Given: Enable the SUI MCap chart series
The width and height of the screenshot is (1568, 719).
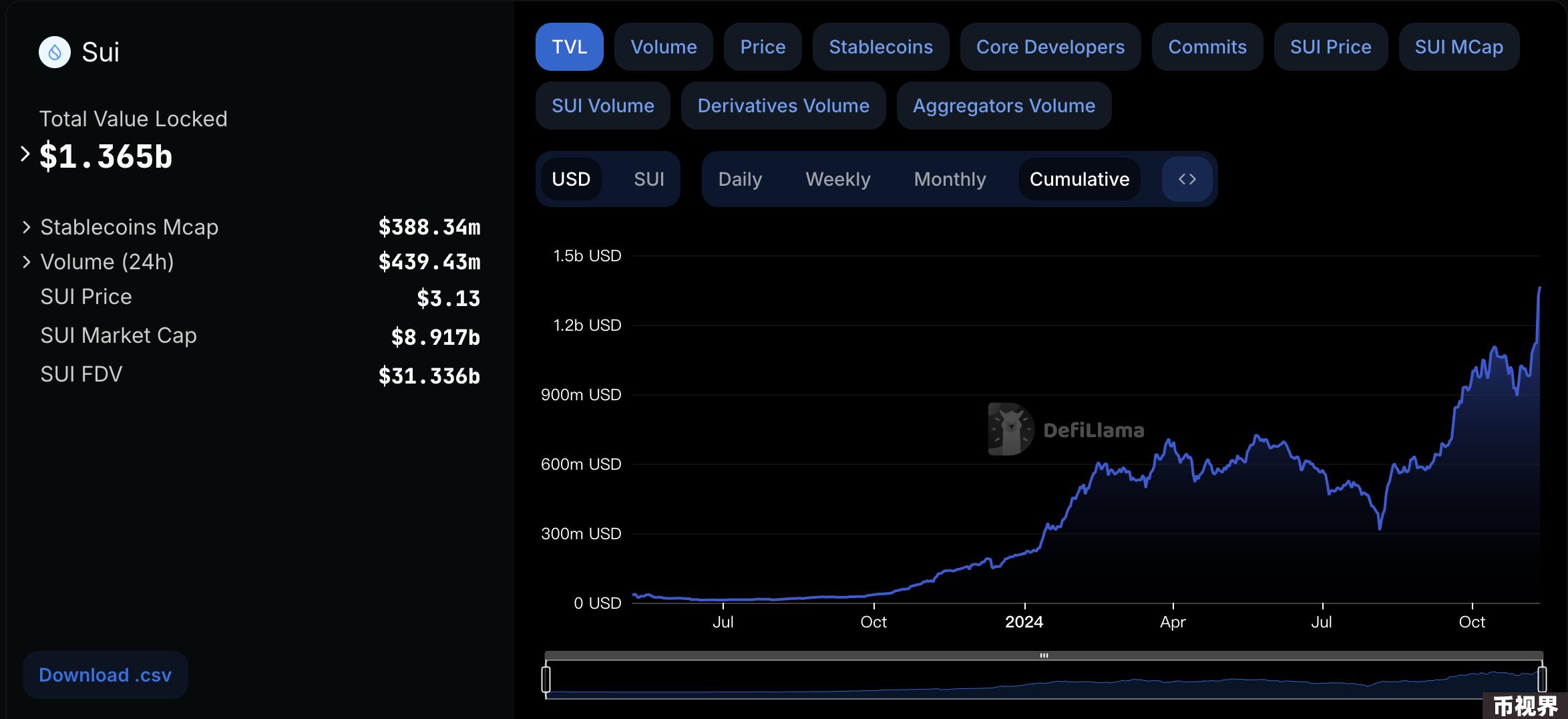Looking at the screenshot, I should coord(1459,47).
